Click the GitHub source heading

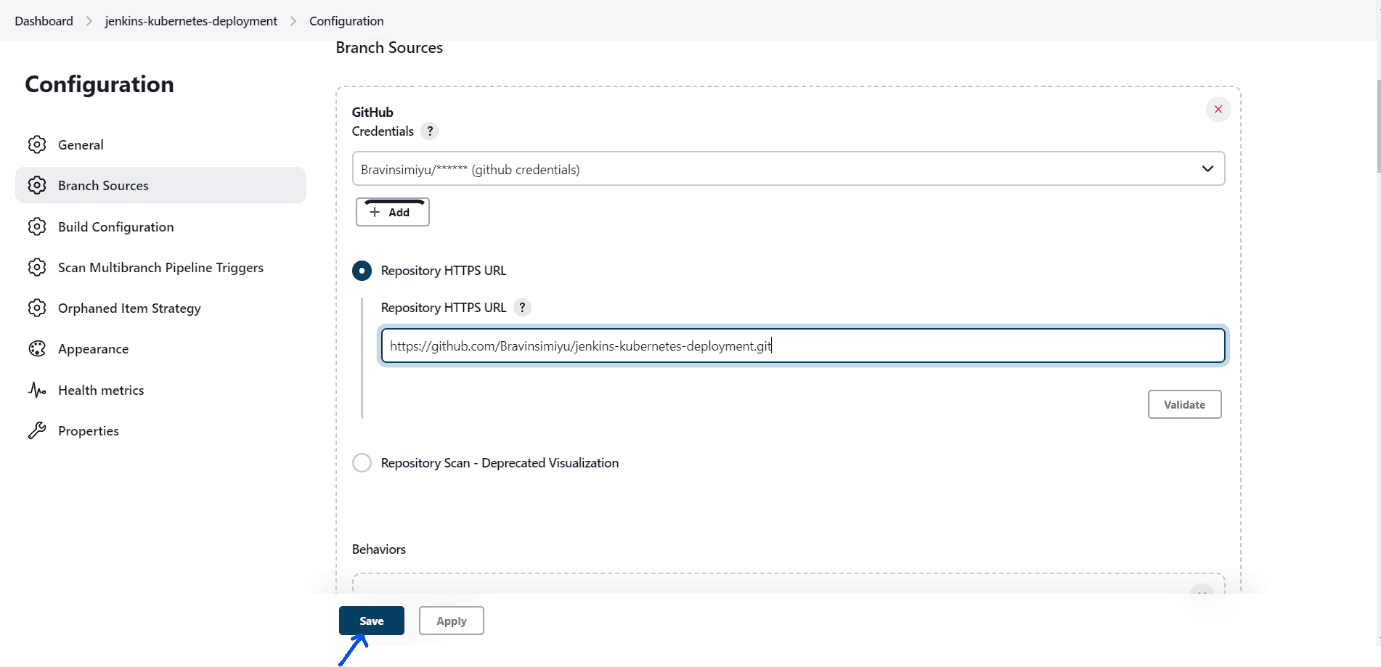[373, 113]
